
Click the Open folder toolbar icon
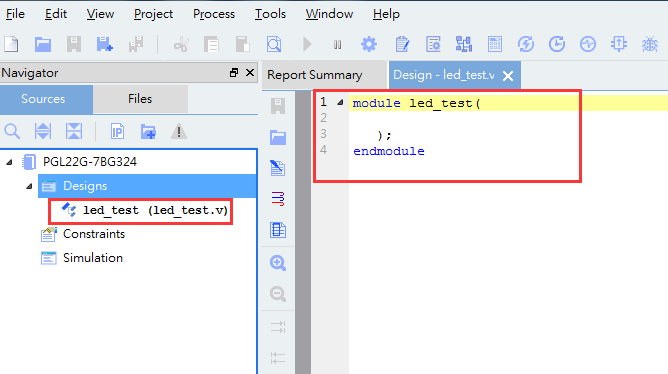click(43, 44)
